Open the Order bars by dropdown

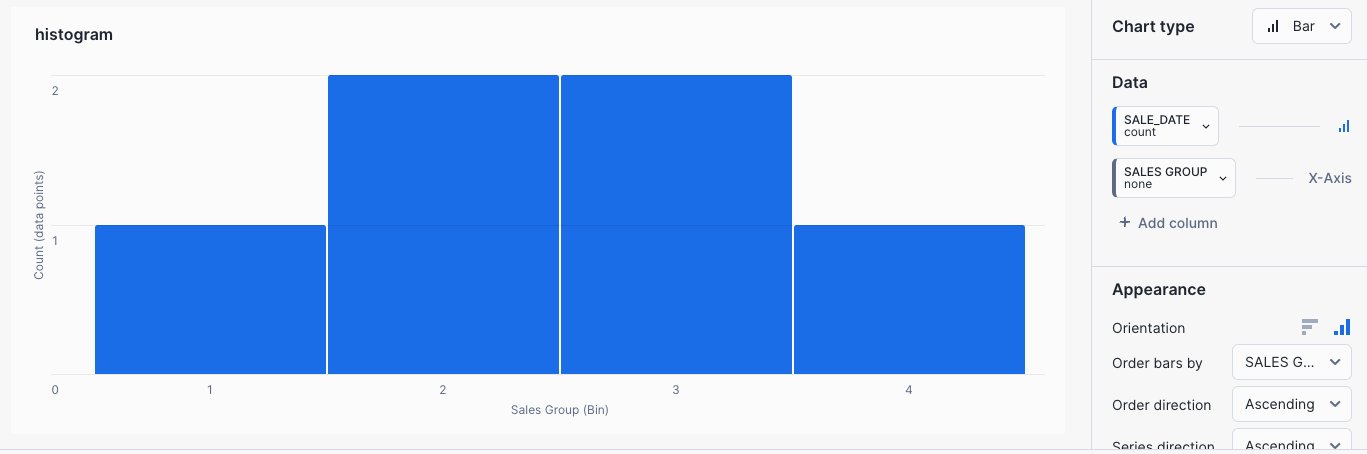pos(1291,362)
